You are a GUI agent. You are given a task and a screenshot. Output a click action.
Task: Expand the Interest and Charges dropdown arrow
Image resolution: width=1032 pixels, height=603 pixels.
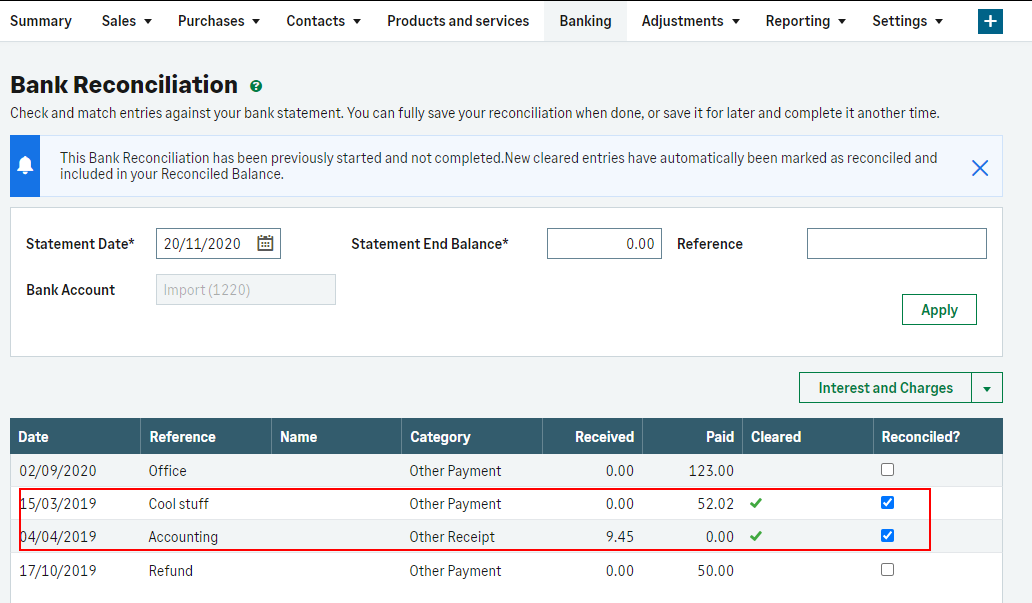click(987, 388)
